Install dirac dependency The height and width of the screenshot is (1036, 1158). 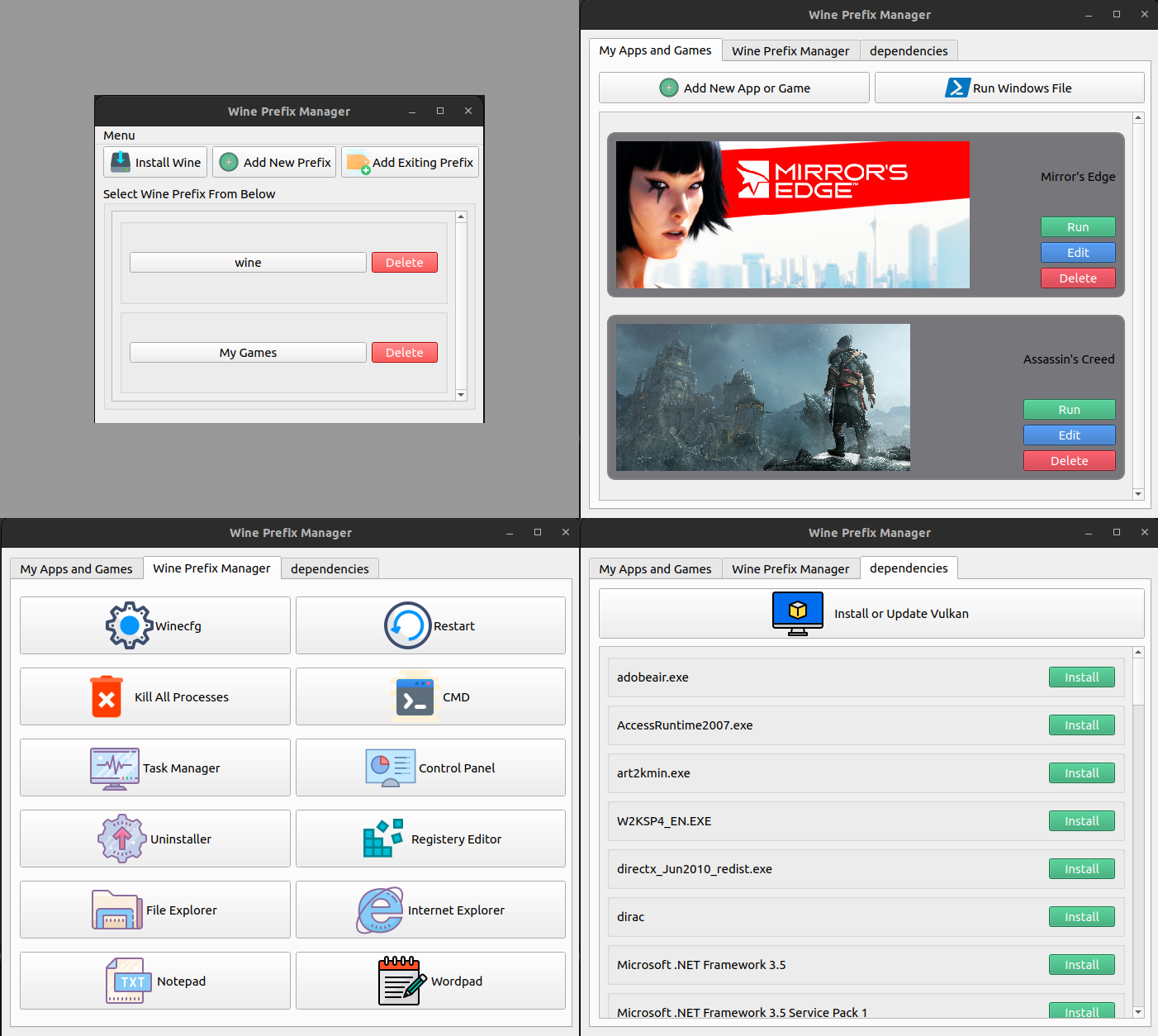click(x=1082, y=916)
